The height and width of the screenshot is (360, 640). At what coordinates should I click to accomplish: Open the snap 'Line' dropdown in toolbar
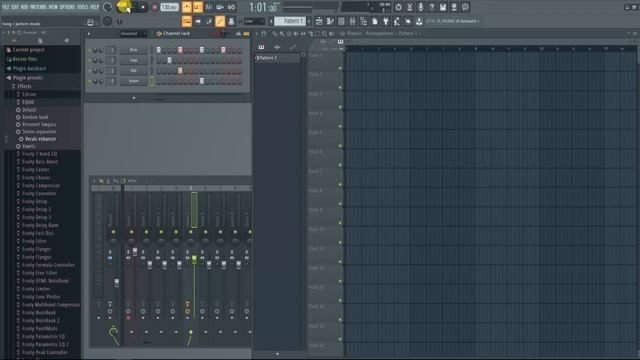[x=254, y=21]
